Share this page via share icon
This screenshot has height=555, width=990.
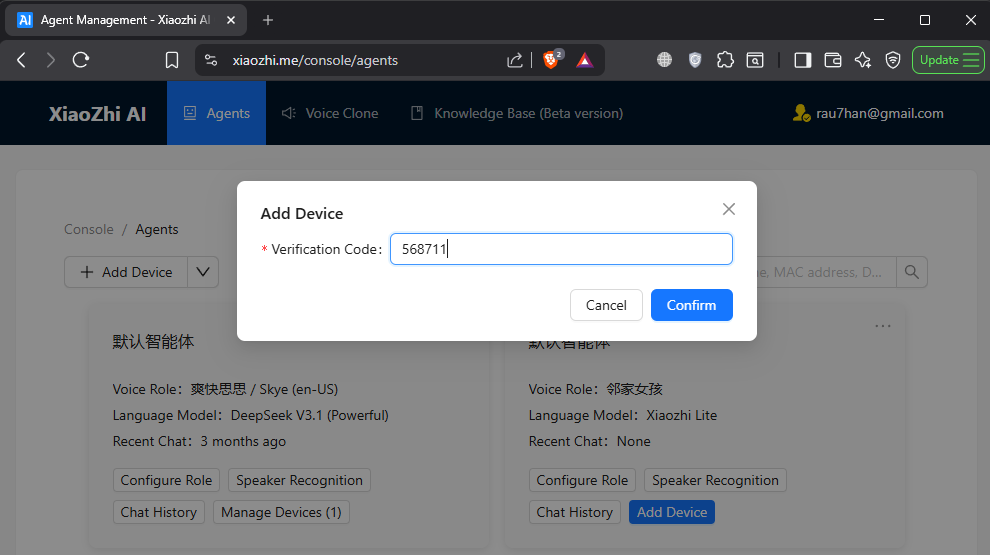pos(515,60)
